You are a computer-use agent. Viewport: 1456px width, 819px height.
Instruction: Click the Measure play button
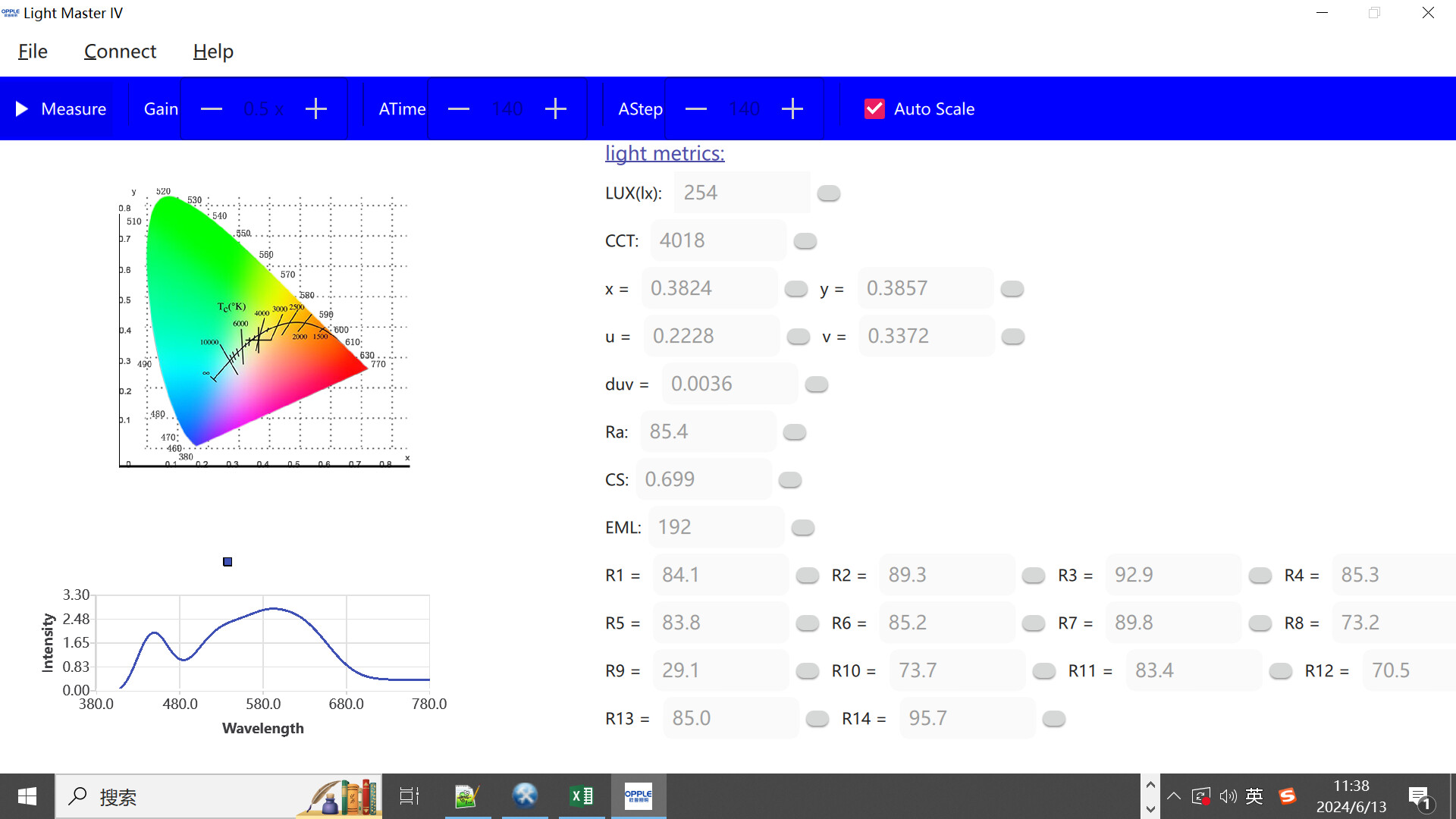pos(61,109)
